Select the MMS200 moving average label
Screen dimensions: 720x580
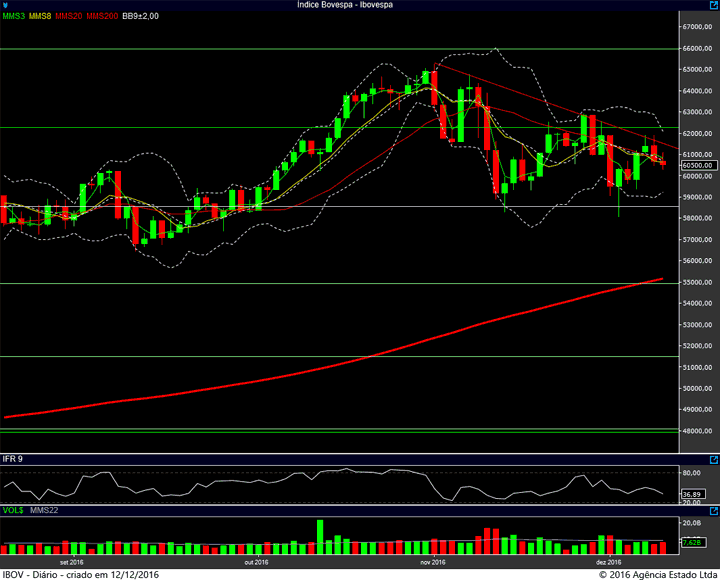click(102, 16)
